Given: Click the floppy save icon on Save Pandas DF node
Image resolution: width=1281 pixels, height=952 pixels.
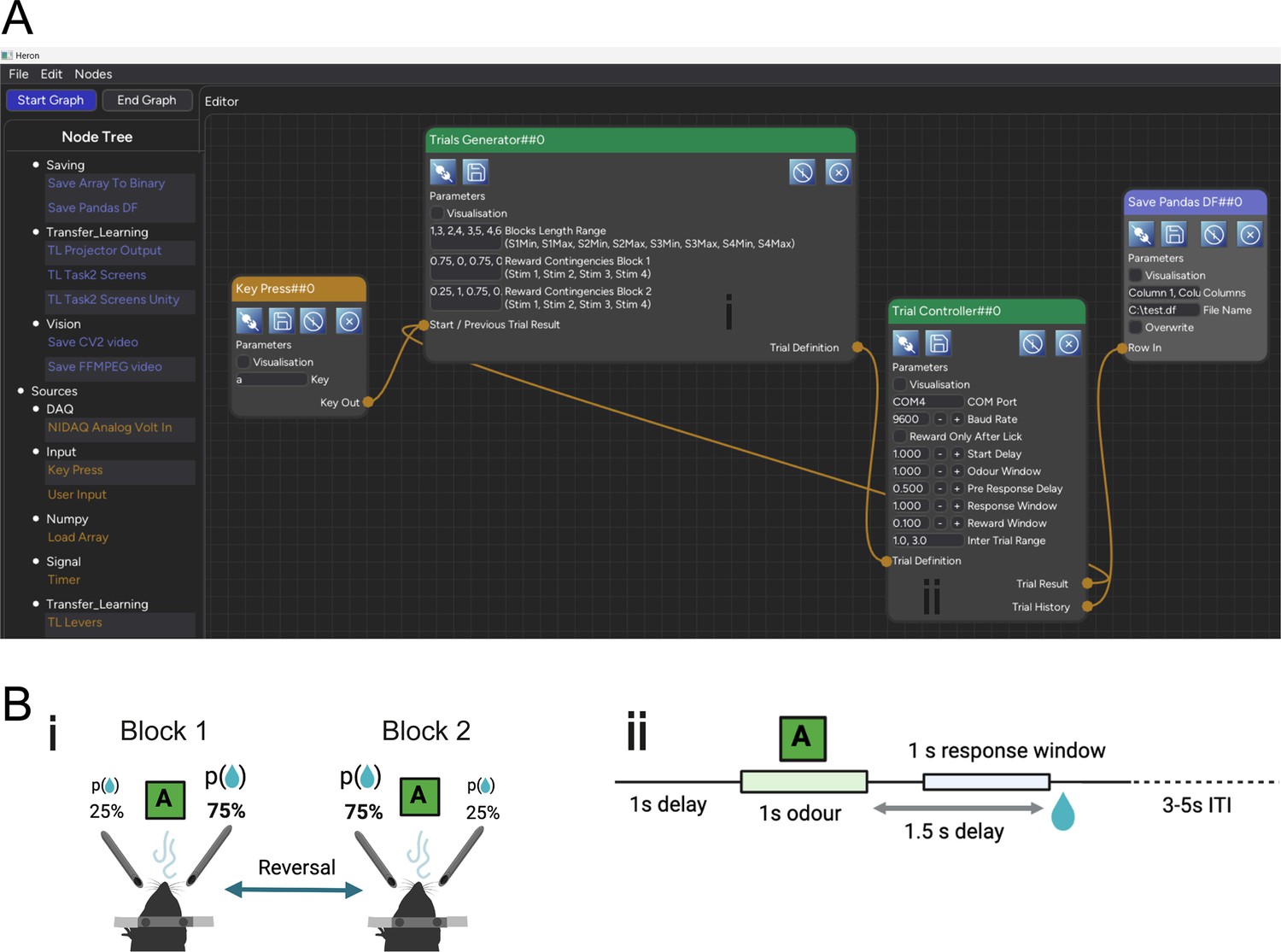Looking at the screenshot, I should (1174, 234).
